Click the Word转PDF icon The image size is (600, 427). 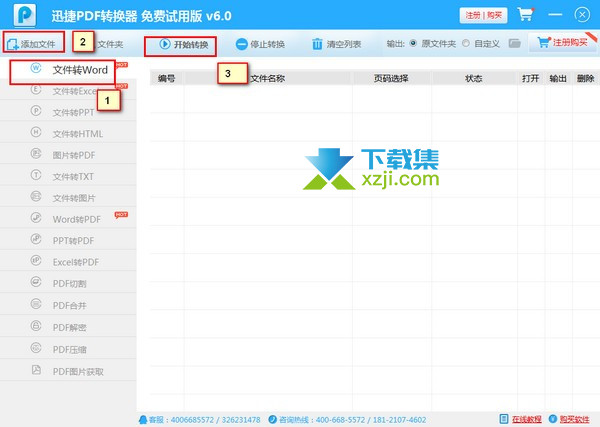(36, 217)
